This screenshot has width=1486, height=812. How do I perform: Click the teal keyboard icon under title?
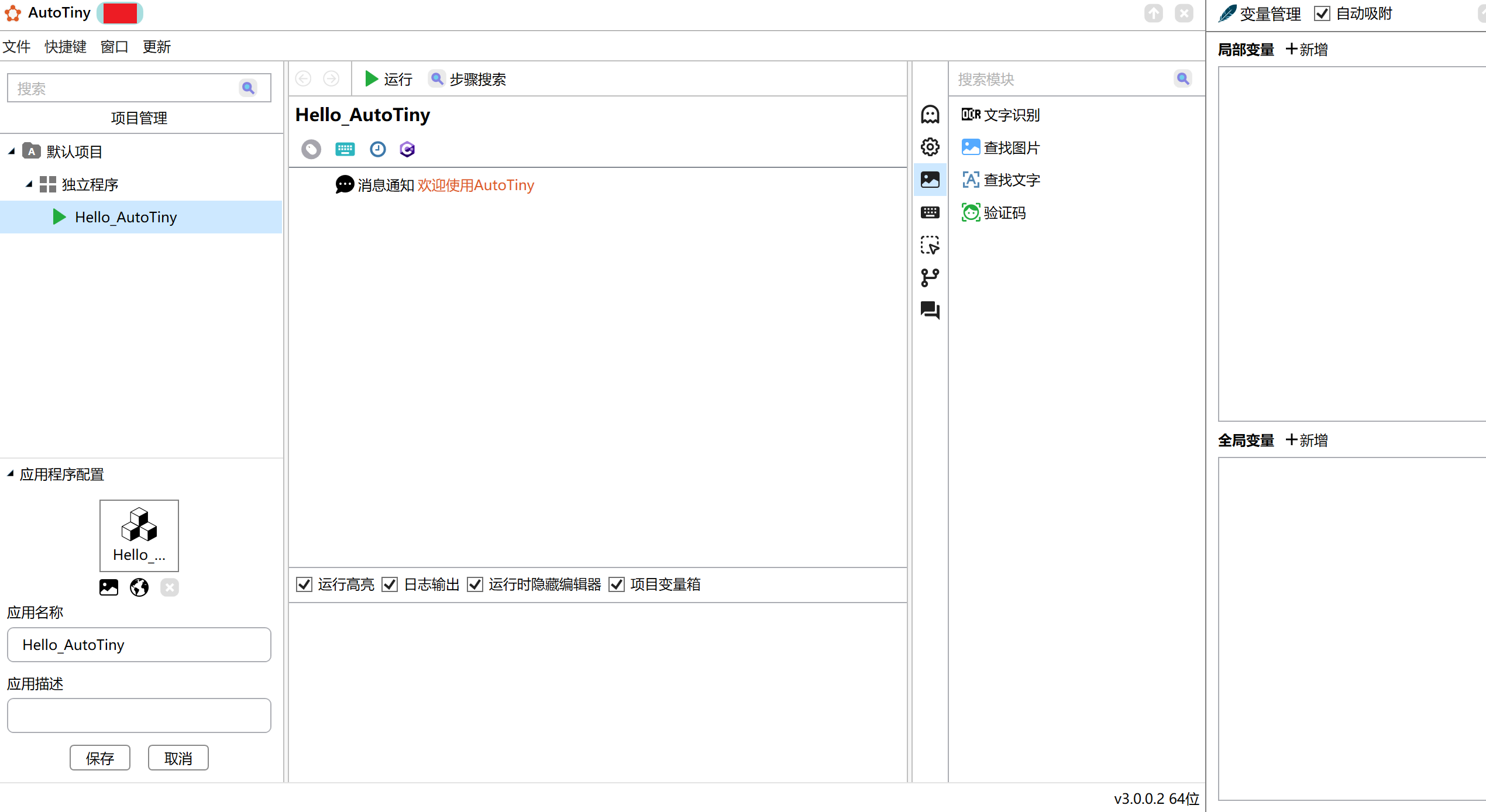point(345,149)
